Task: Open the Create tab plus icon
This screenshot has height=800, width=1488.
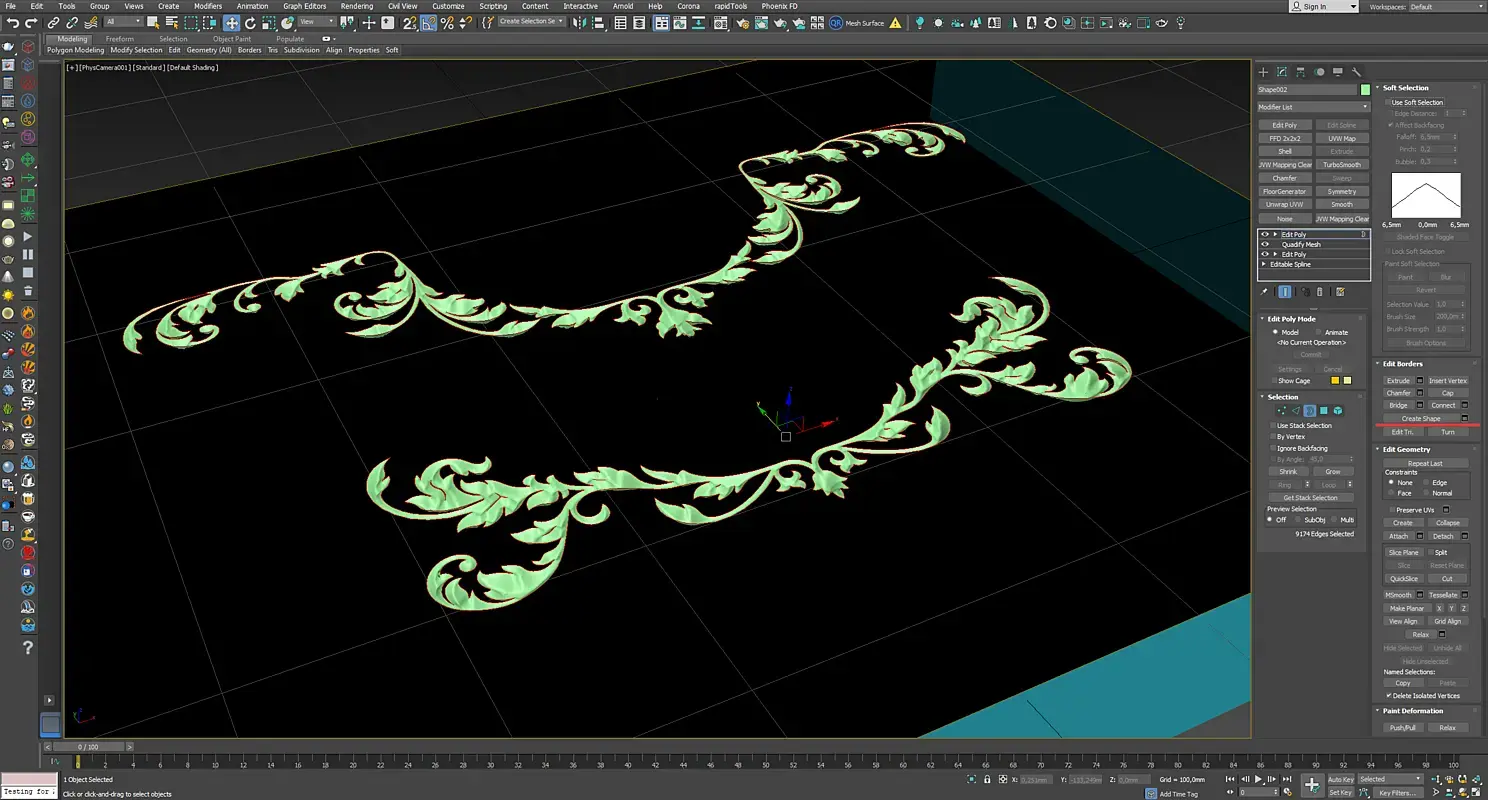Action: click(1263, 72)
